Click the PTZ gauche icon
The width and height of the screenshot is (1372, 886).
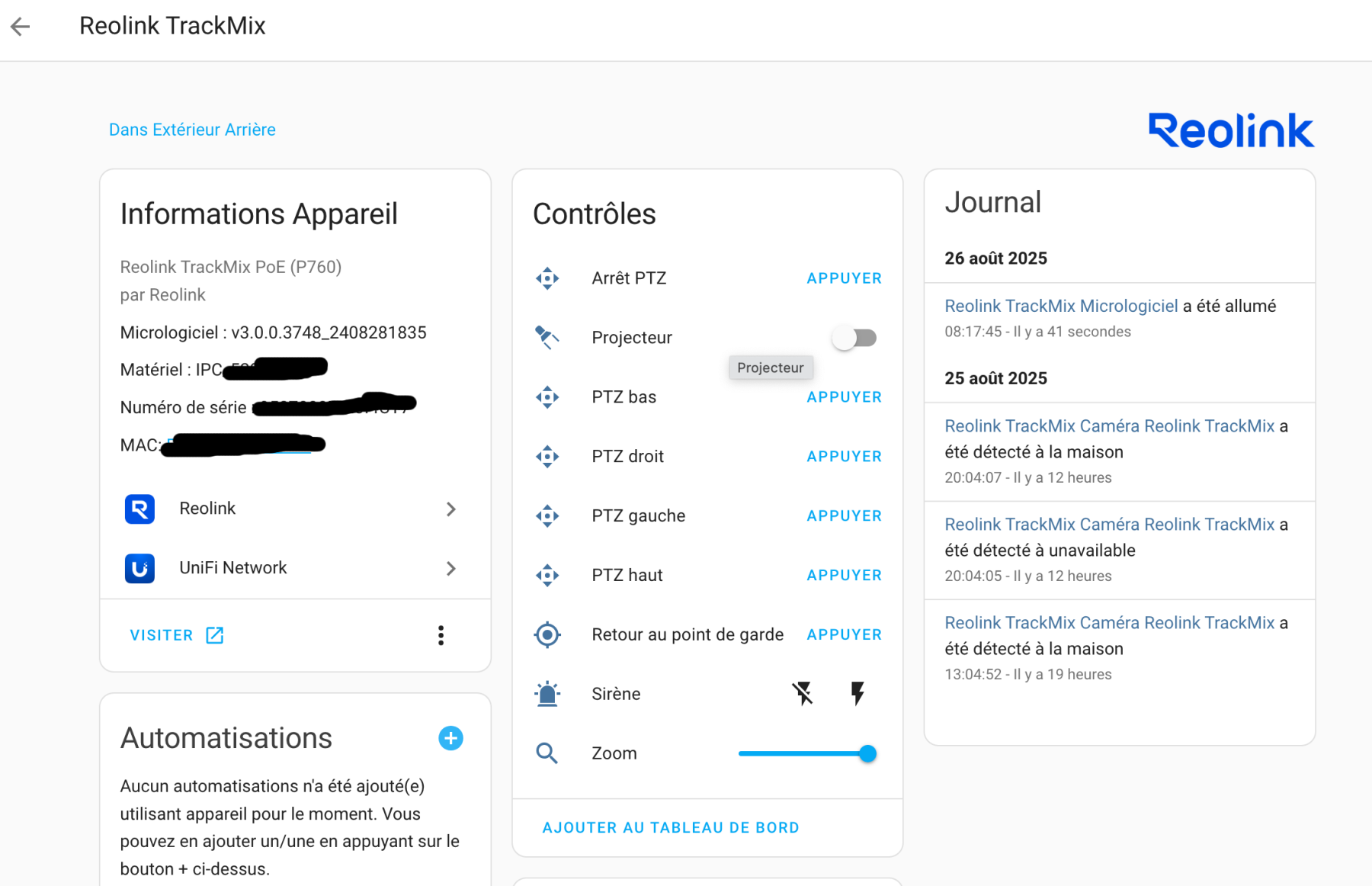pyautogui.click(x=547, y=516)
